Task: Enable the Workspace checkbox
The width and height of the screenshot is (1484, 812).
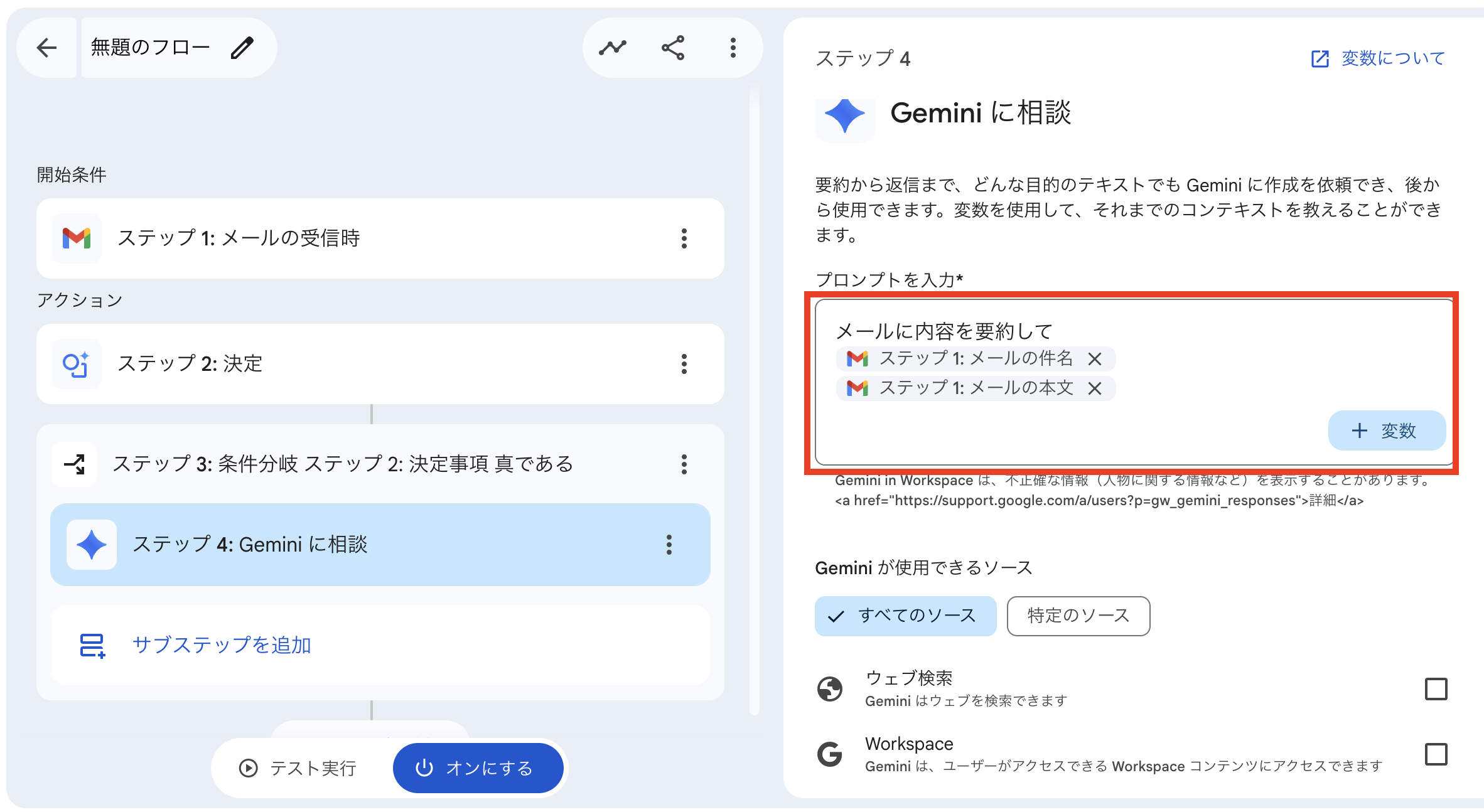Action: [x=1436, y=754]
